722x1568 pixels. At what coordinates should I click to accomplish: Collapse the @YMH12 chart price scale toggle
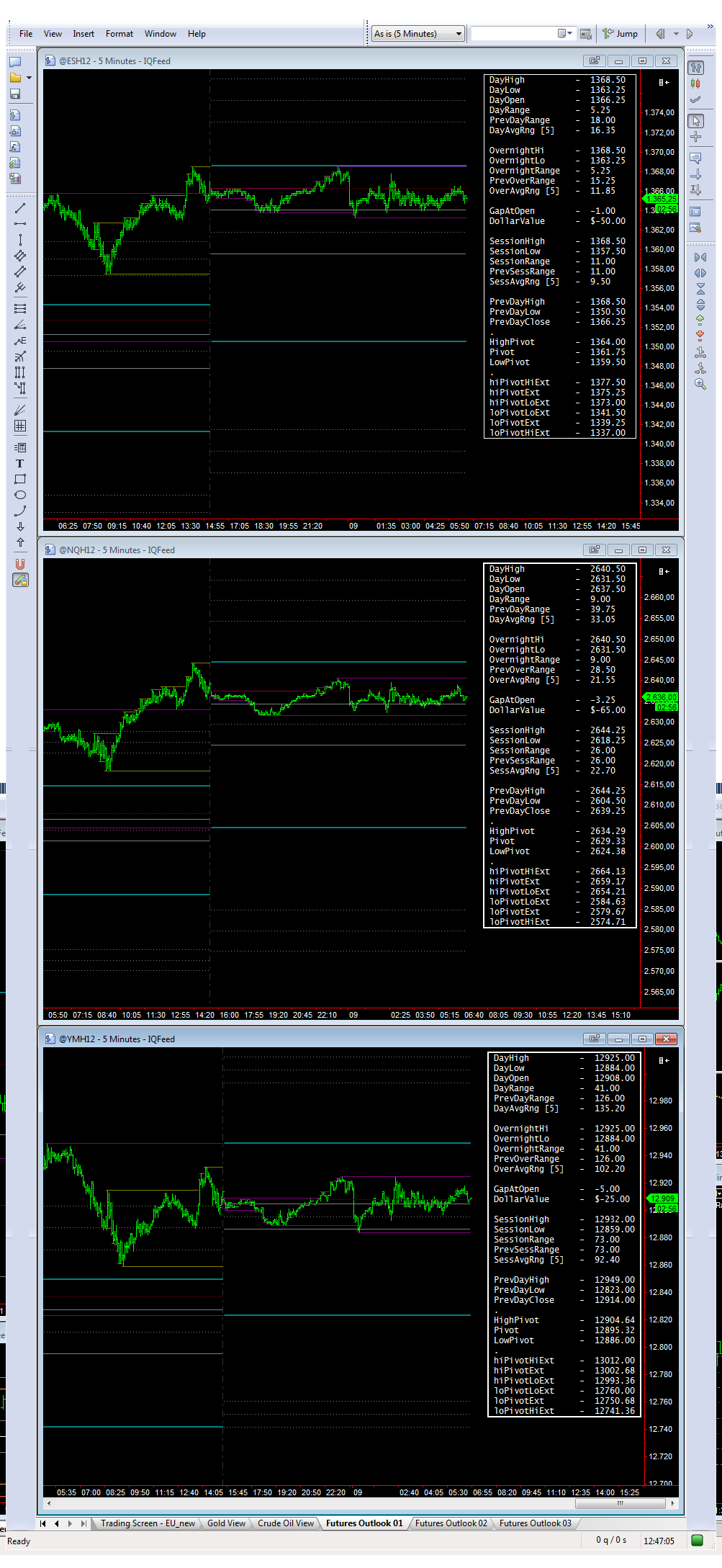(664, 1060)
